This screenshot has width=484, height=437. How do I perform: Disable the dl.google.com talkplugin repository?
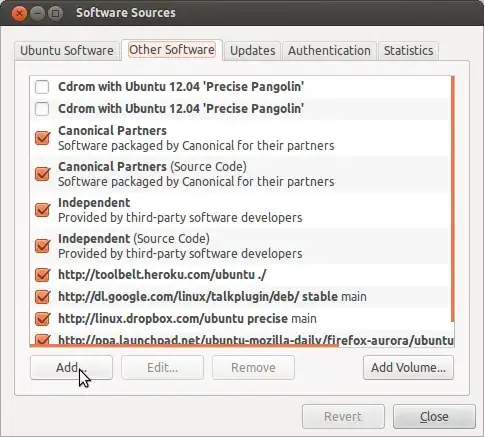click(42, 297)
